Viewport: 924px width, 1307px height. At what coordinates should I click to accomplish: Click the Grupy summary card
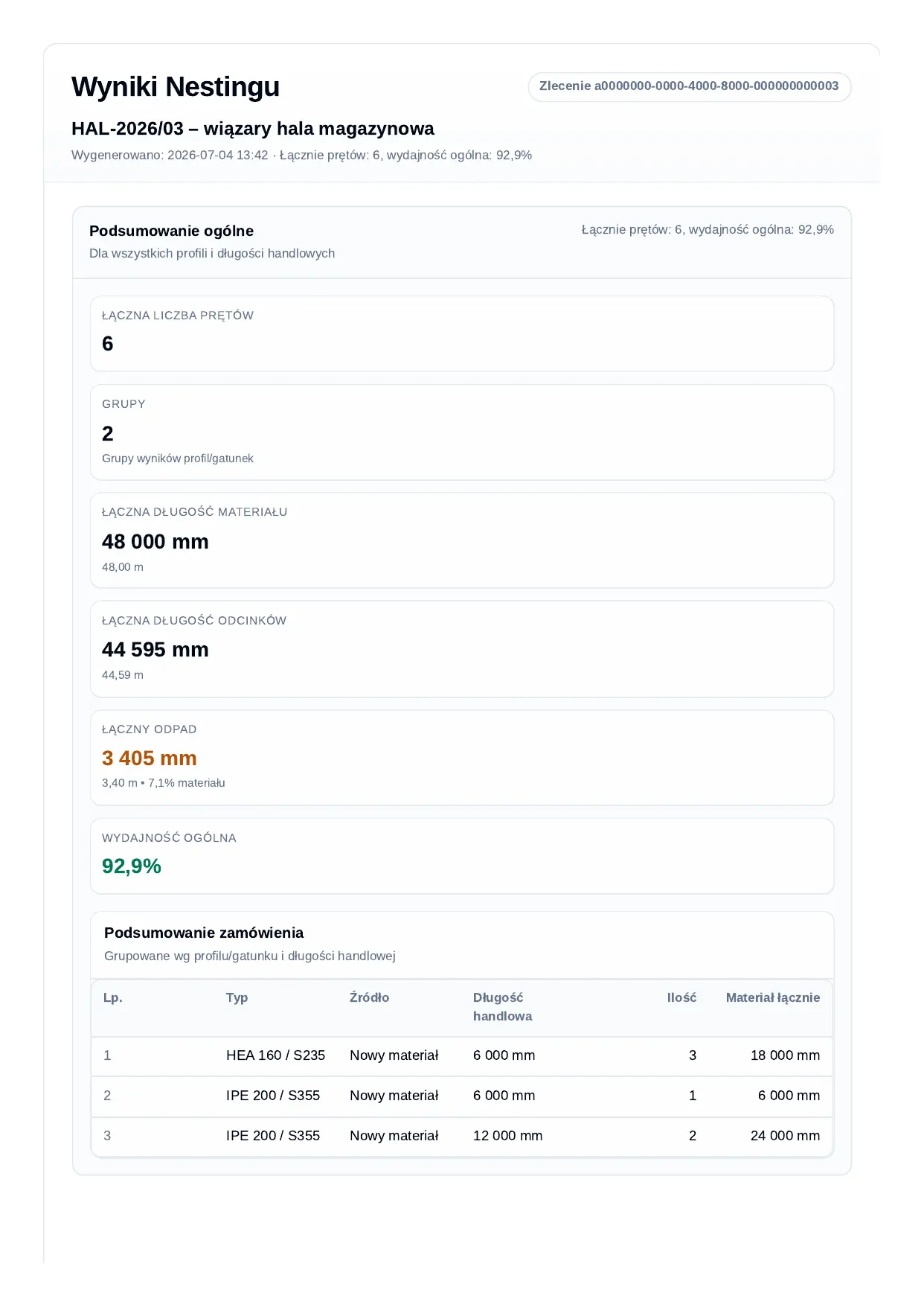(462, 432)
